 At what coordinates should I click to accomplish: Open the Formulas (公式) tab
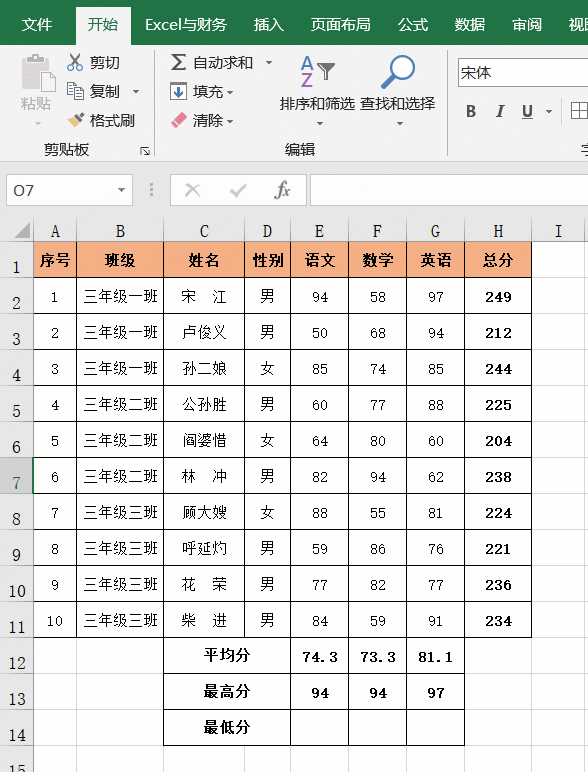coord(413,24)
